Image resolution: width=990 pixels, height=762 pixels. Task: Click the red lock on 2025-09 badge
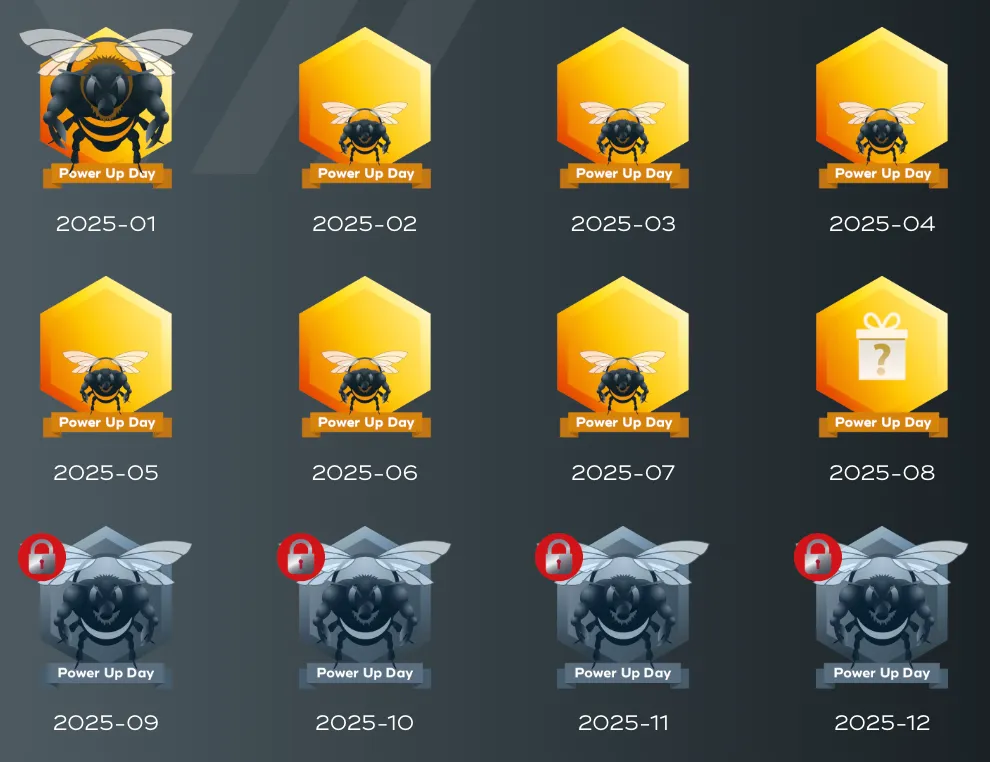point(42,557)
